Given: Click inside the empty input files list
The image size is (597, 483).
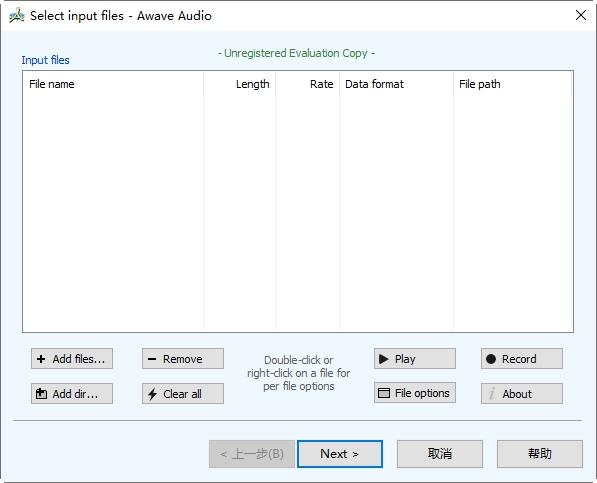Looking at the screenshot, I should tap(298, 213).
